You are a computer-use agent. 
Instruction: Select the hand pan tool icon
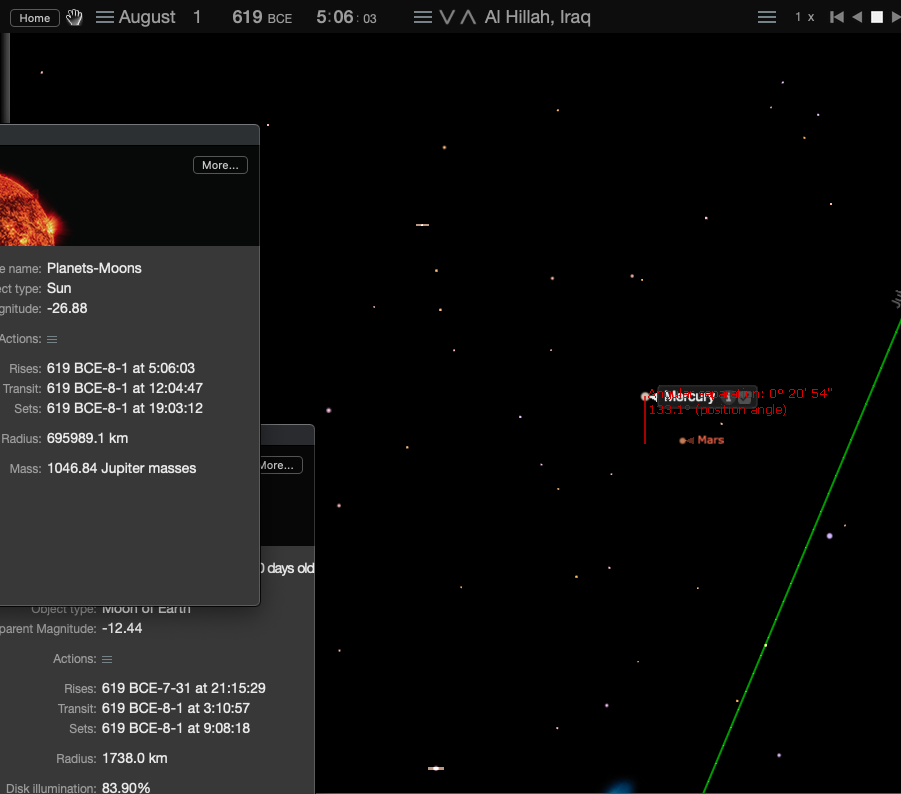pyautogui.click(x=74, y=17)
